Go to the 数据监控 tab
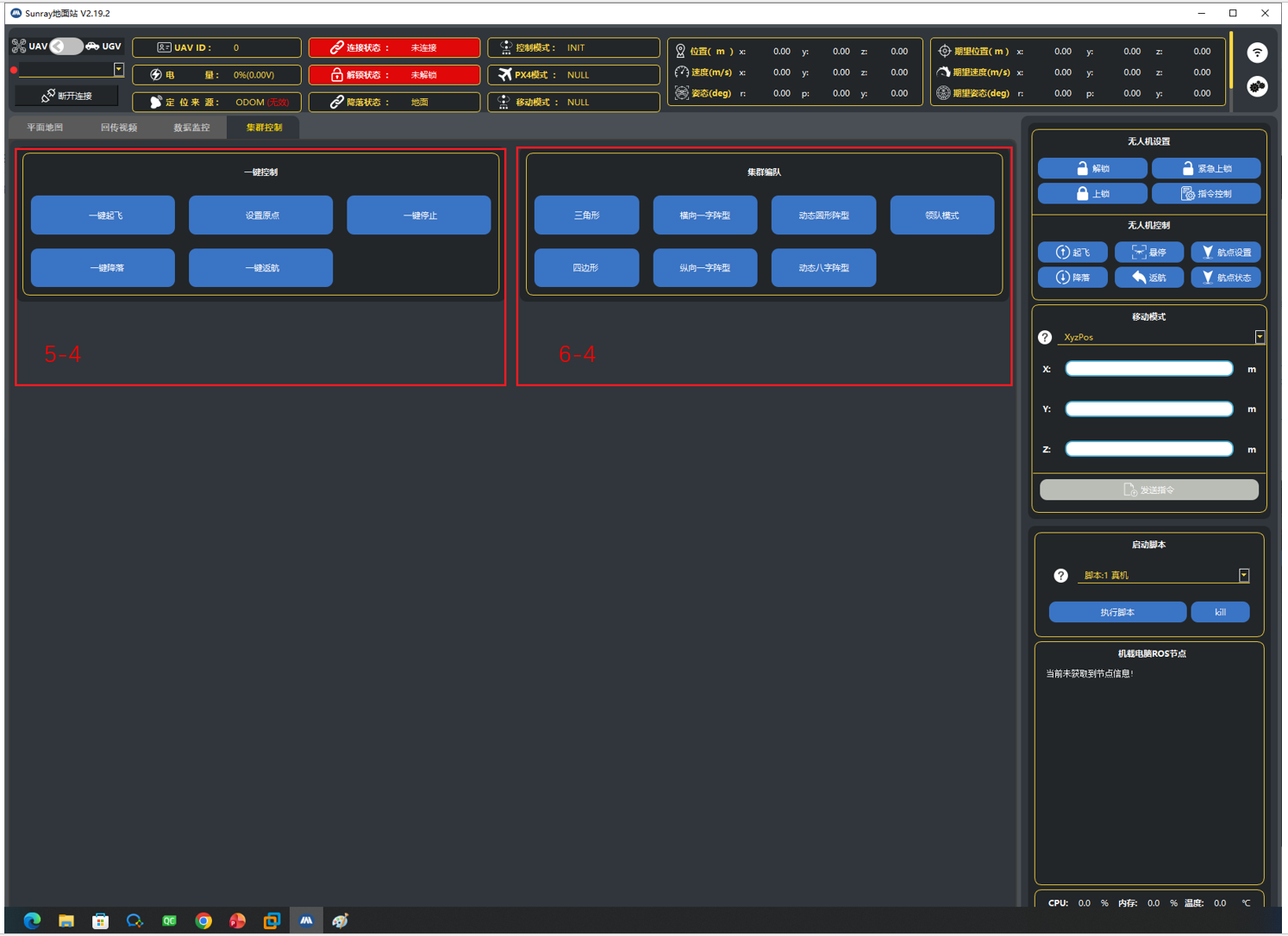The height and width of the screenshot is (936, 1288). (x=191, y=128)
